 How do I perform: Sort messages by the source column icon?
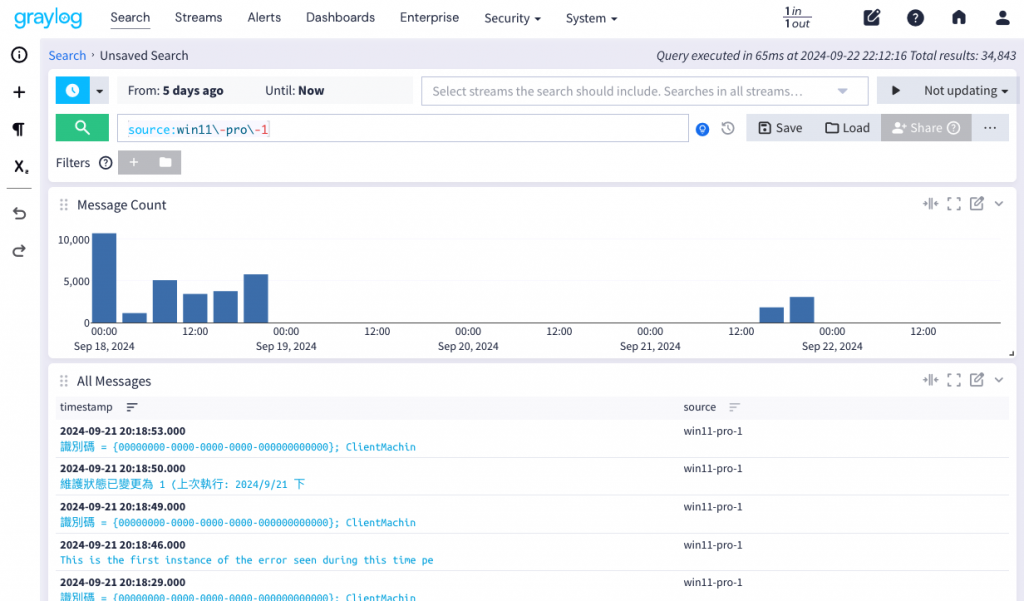[734, 407]
